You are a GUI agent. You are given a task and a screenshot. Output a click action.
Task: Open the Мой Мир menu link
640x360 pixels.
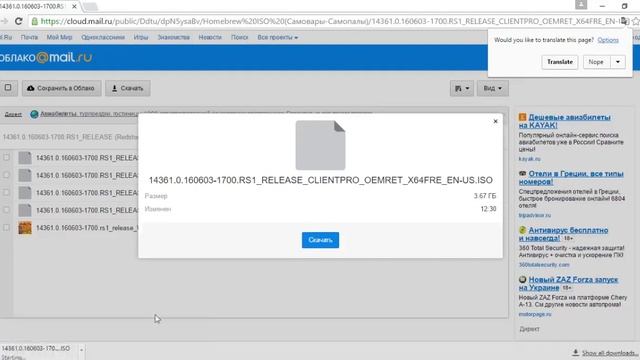click(59, 37)
